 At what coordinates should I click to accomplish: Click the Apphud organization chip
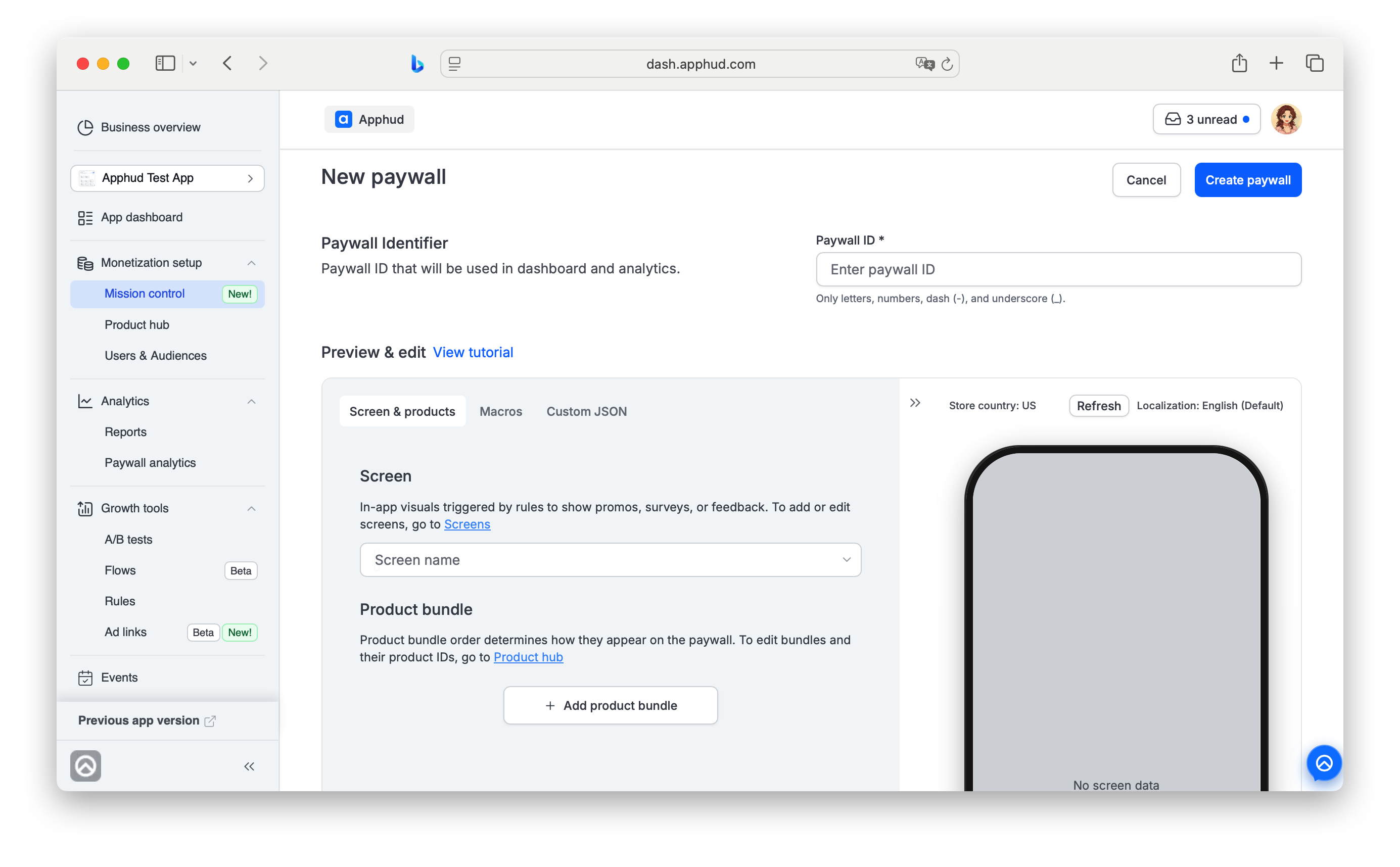click(x=369, y=119)
